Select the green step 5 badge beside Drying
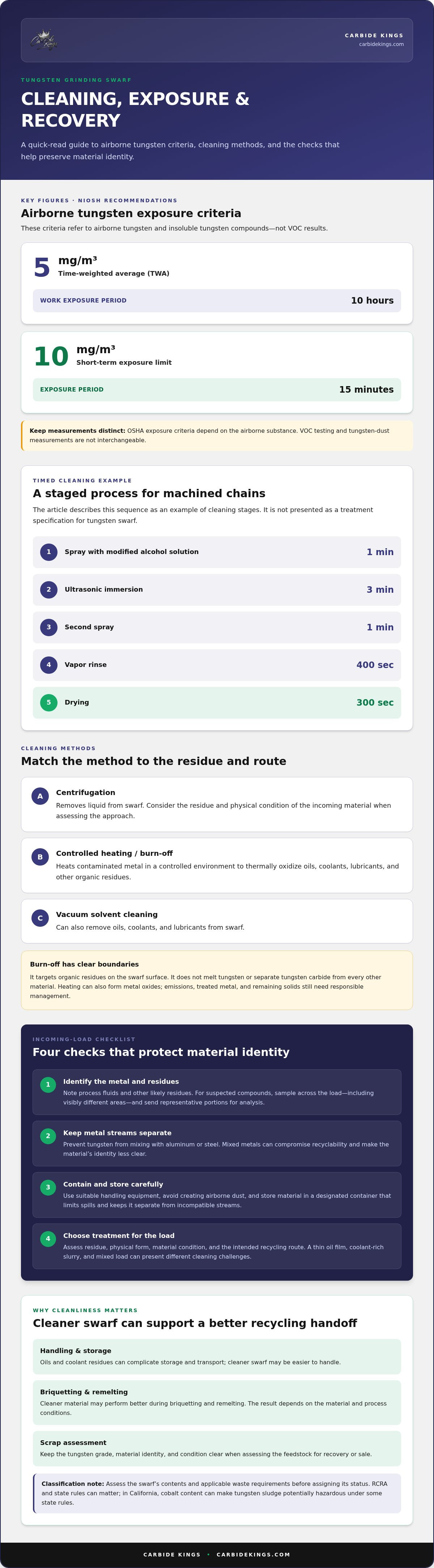434x1568 pixels. 49,702
